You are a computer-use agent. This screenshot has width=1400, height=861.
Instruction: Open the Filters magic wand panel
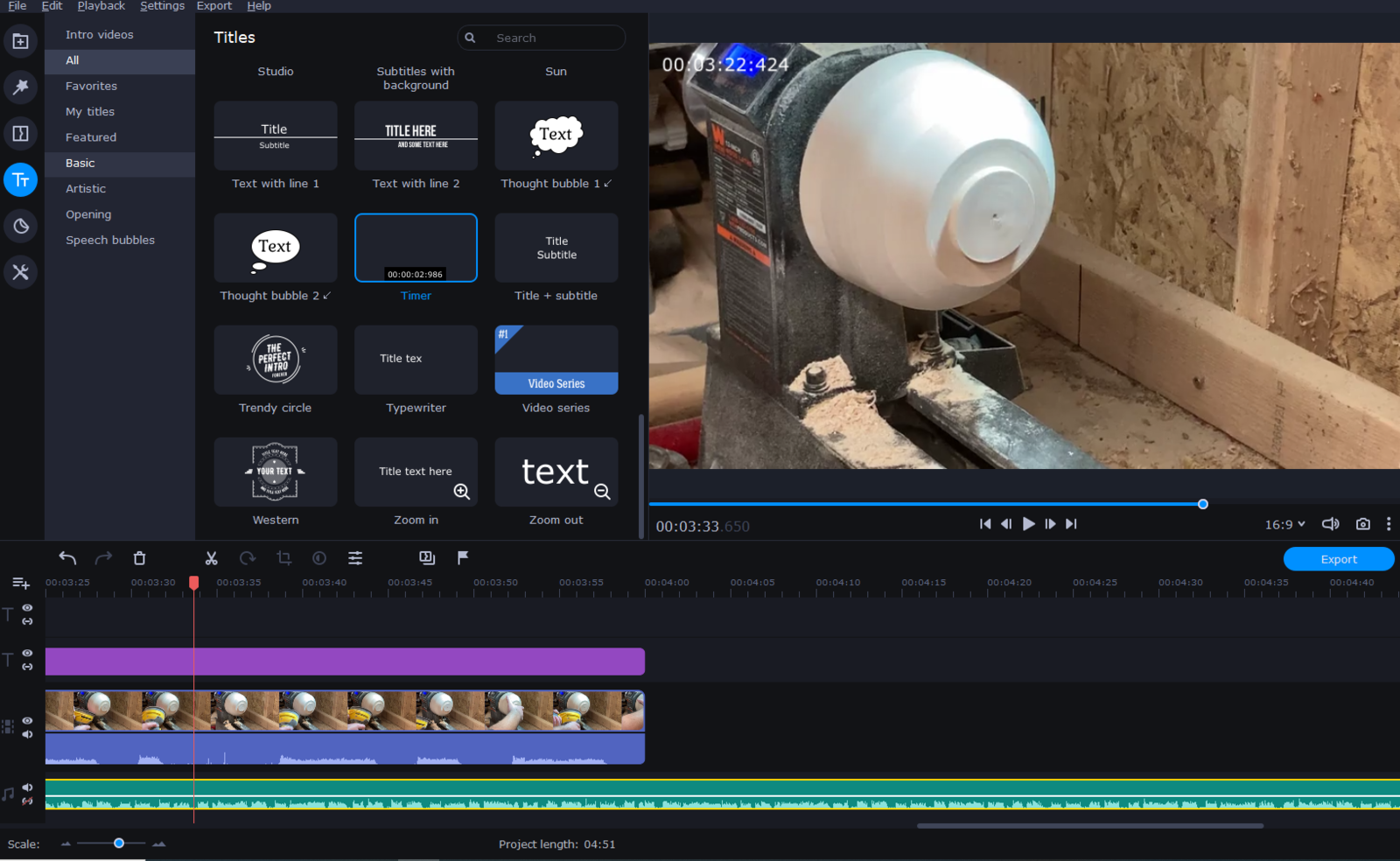click(20, 87)
